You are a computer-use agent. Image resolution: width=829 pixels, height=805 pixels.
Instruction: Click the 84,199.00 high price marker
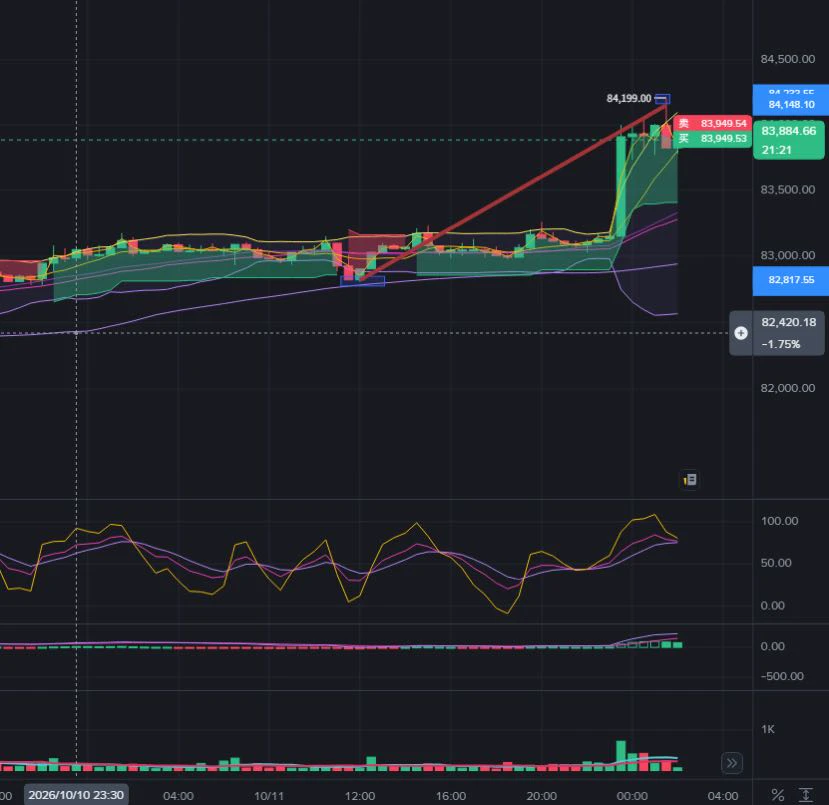(x=629, y=98)
